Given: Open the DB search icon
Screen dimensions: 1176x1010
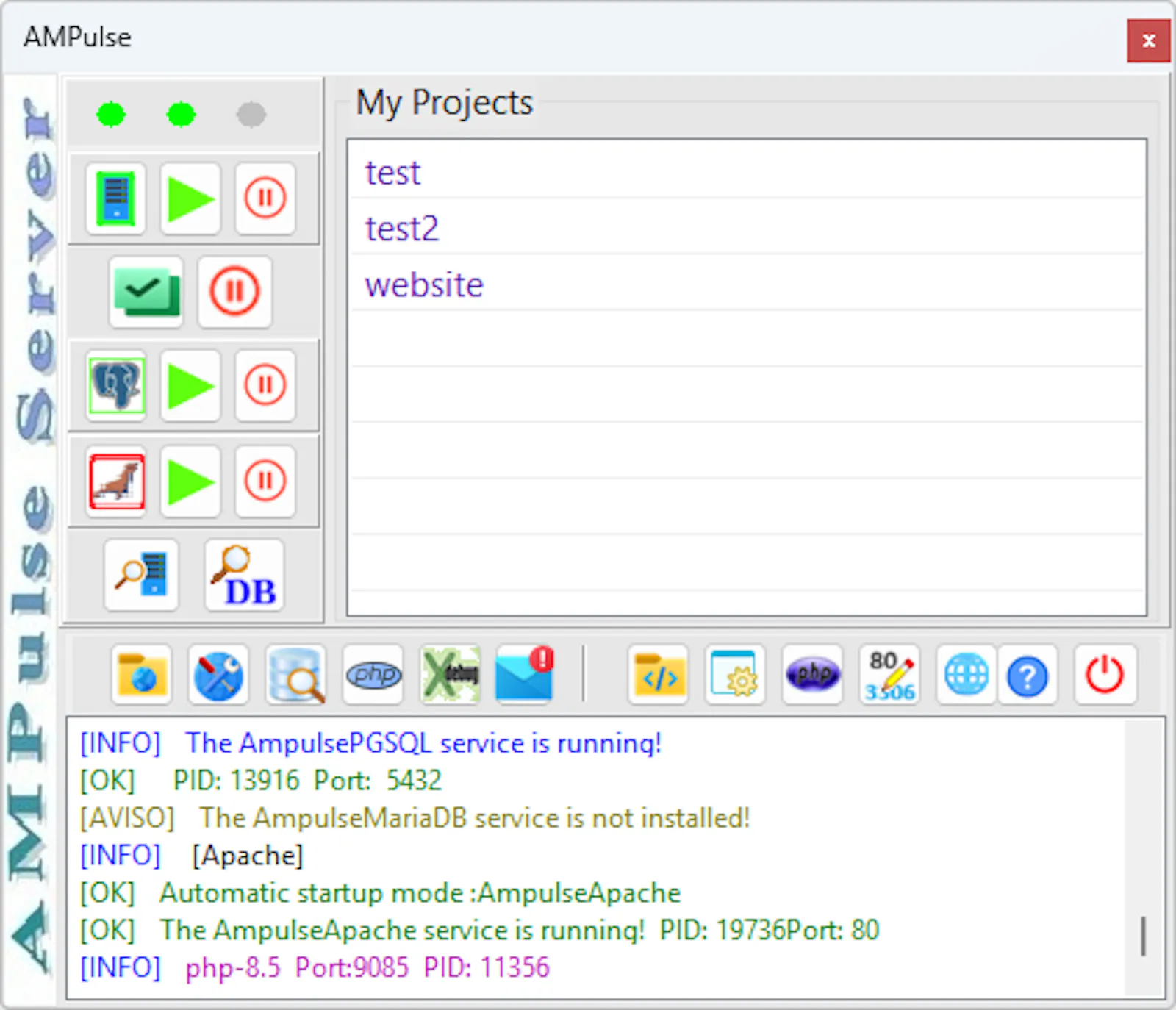Looking at the screenshot, I should coord(244,575).
